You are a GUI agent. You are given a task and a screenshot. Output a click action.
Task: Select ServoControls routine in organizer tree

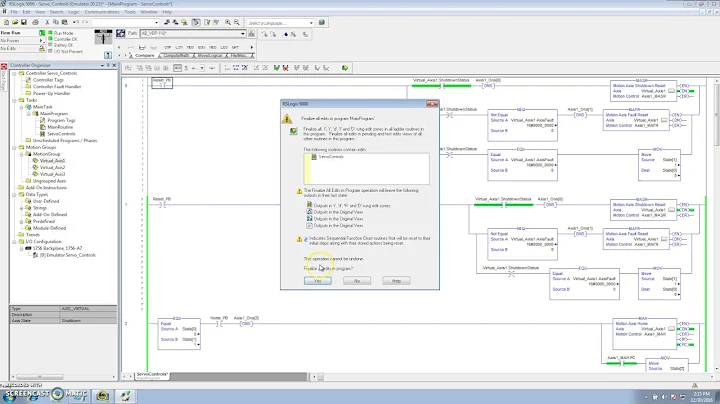tap(61, 134)
